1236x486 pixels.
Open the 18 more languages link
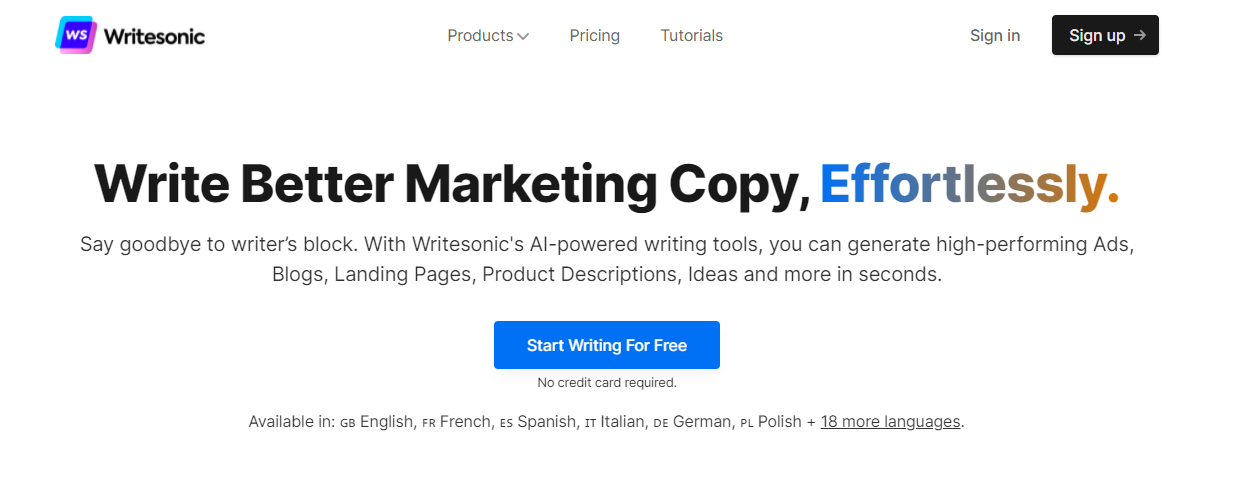(x=890, y=422)
